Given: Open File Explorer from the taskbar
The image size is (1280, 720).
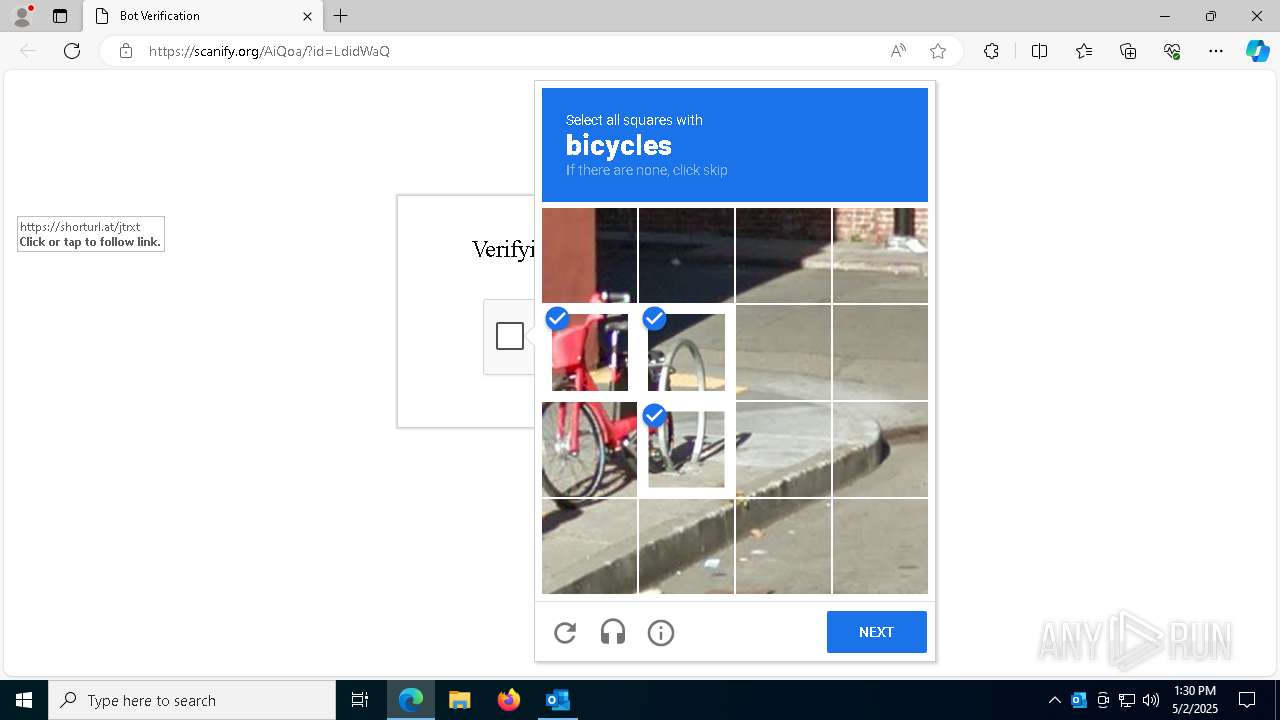Looking at the screenshot, I should [x=460, y=700].
